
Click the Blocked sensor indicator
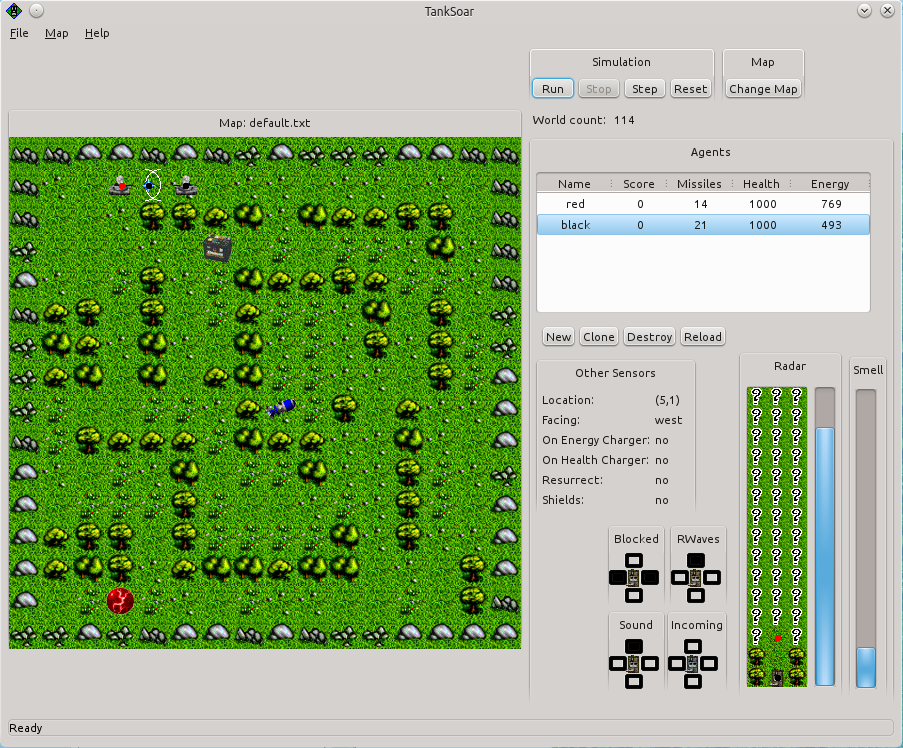[634, 577]
